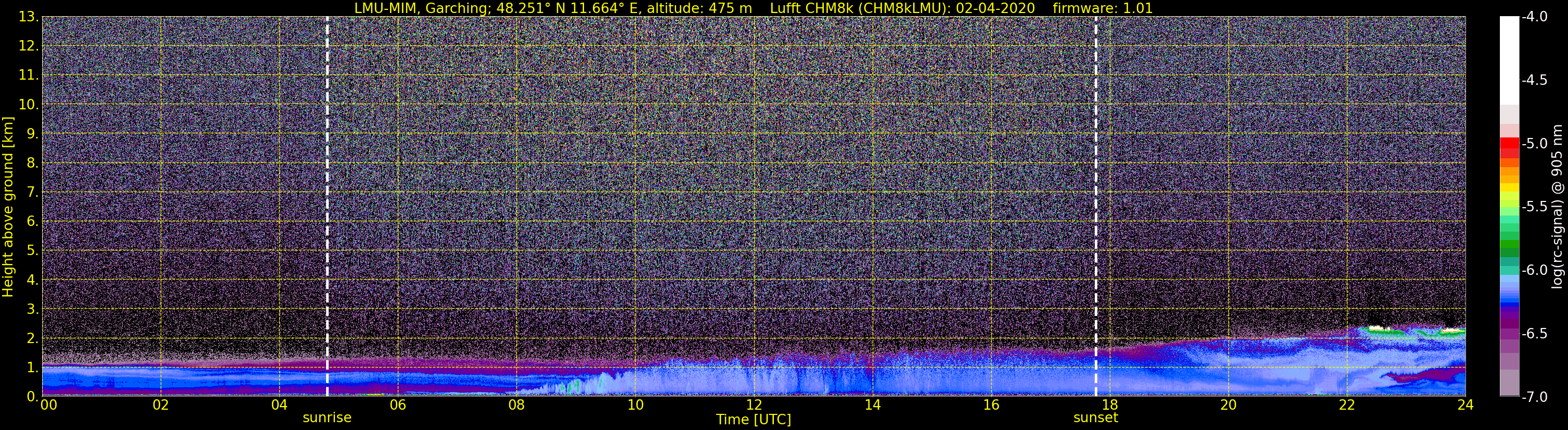Click the y-axis tick label '3.'
Image resolution: width=1568 pixels, height=430 pixels.
click(32, 309)
